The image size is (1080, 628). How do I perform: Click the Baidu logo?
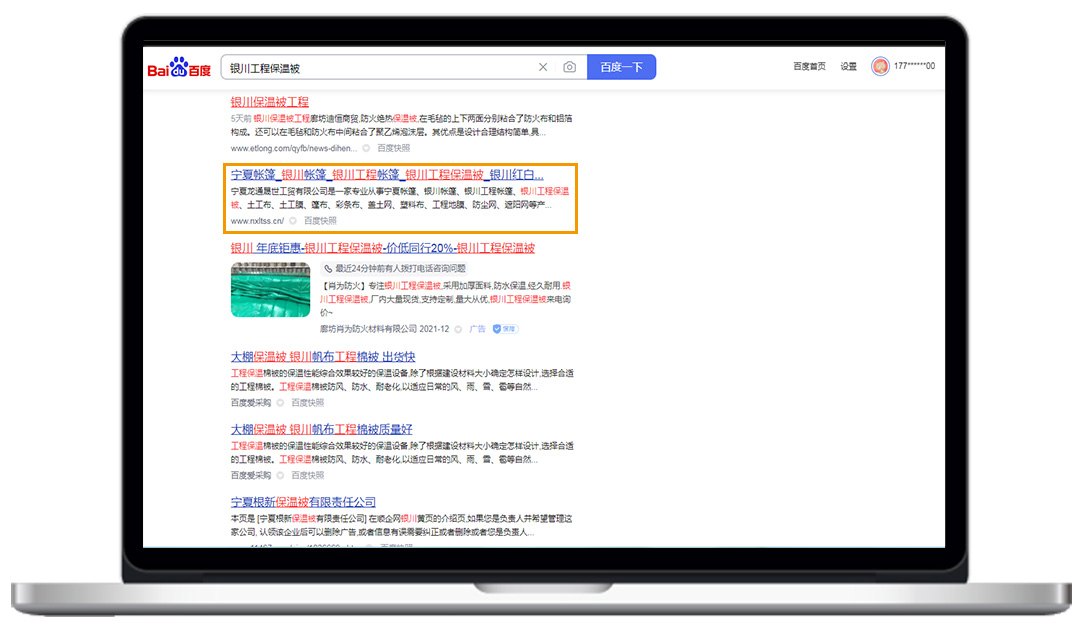[180, 68]
